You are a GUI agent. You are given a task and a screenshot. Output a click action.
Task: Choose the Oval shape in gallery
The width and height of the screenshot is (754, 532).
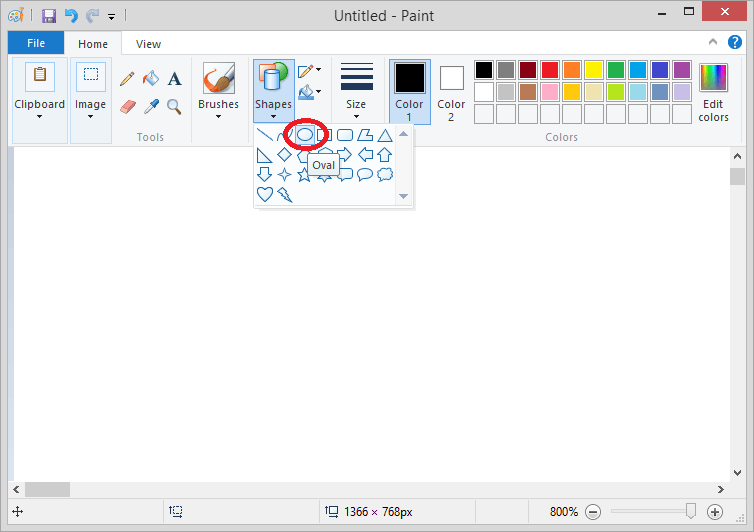click(304, 135)
